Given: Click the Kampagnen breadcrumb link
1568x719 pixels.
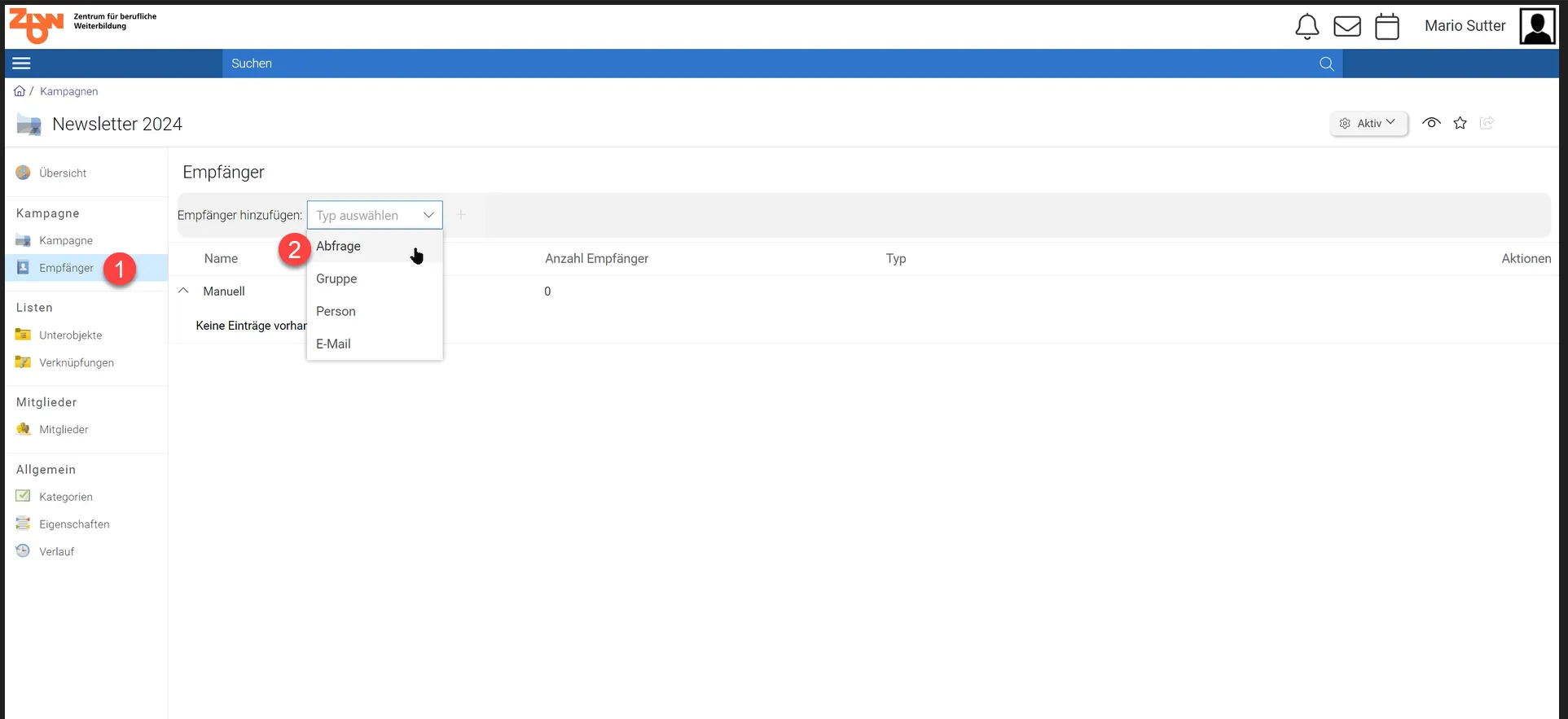Looking at the screenshot, I should 69,91.
